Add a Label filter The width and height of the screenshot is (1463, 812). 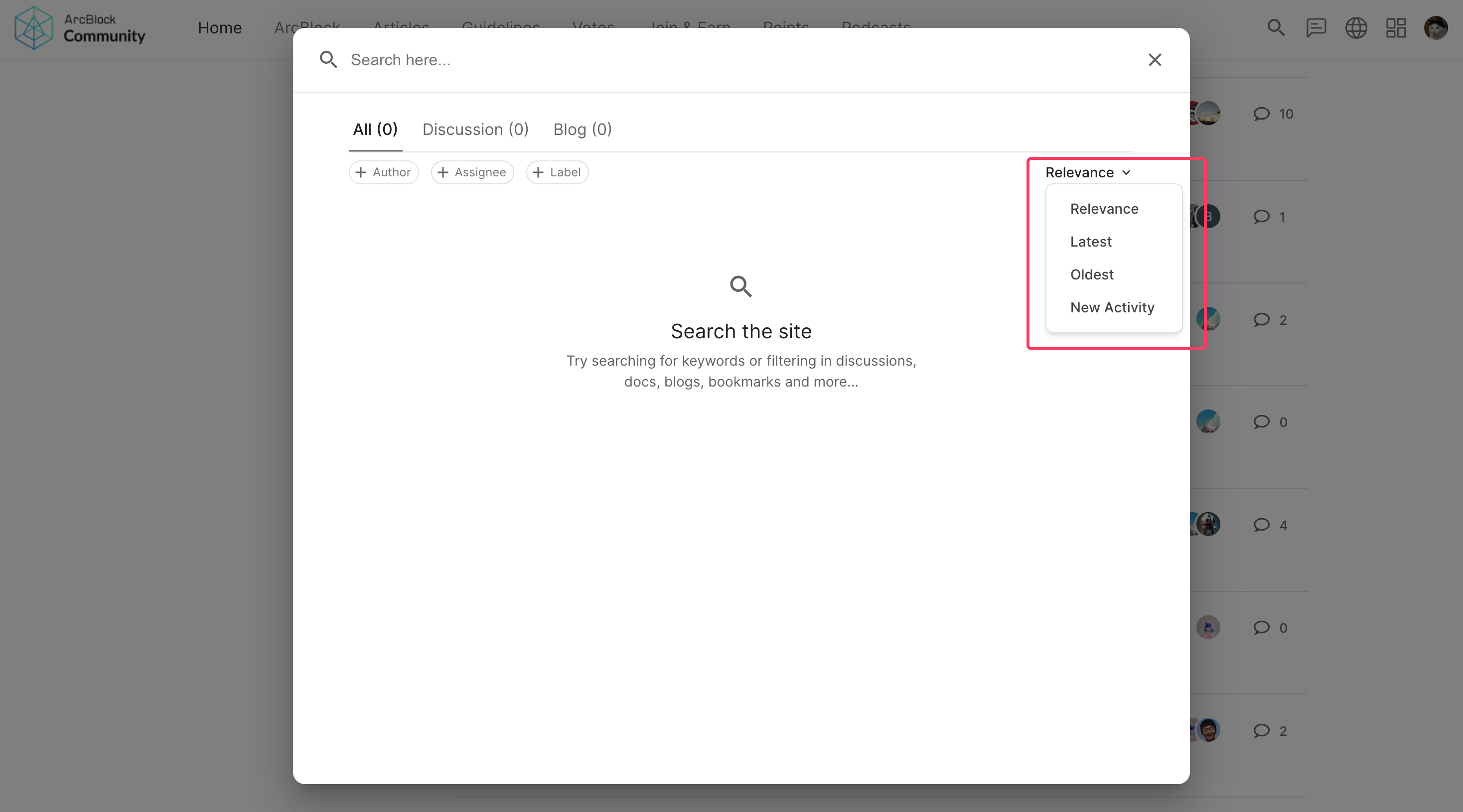pos(557,172)
